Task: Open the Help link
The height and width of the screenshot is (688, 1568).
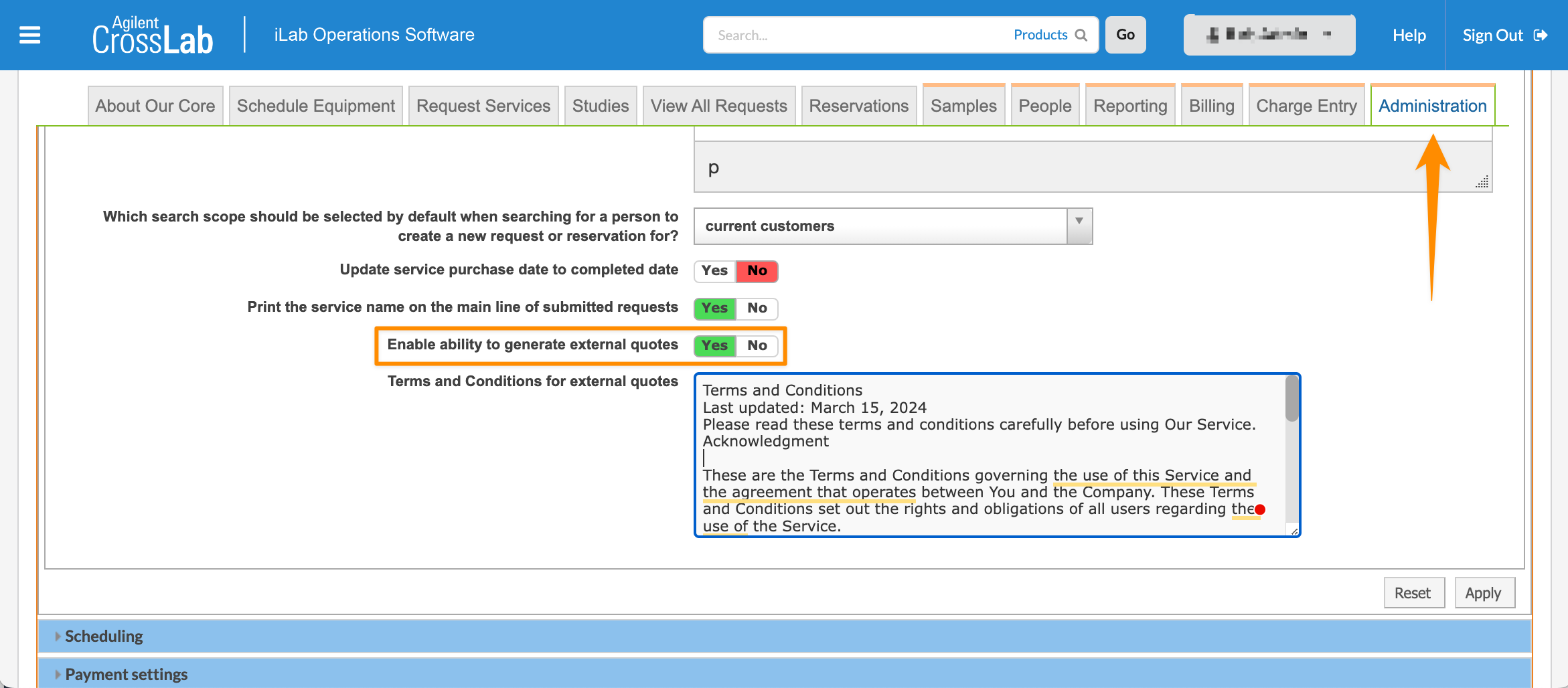Action: click(x=1409, y=35)
